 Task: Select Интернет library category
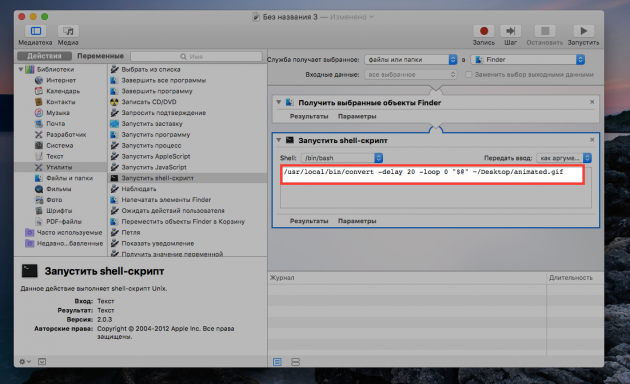(x=61, y=80)
